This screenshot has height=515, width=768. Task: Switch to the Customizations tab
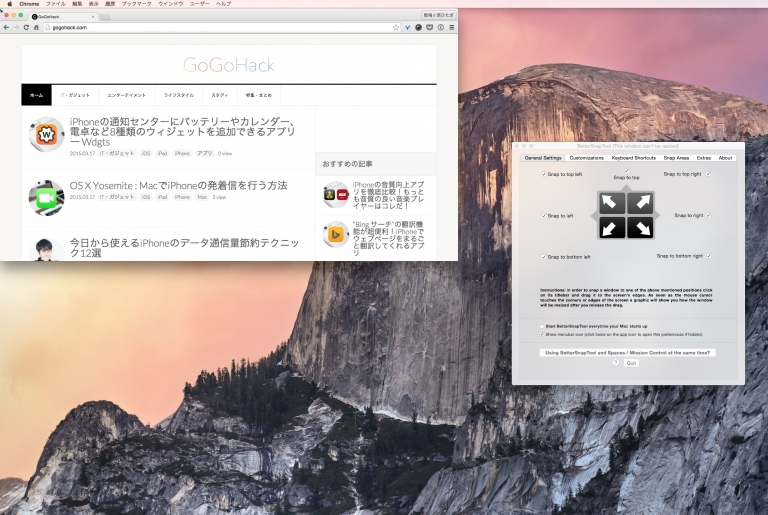[x=586, y=158]
